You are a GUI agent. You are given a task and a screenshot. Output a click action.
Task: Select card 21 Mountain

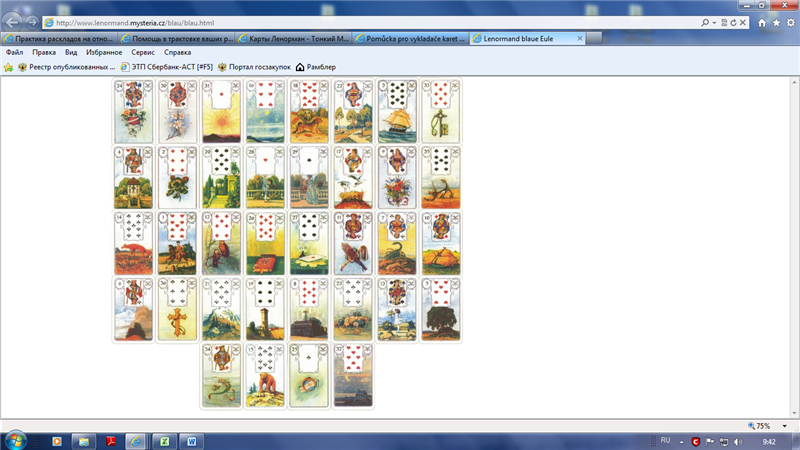tap(221, 309)
